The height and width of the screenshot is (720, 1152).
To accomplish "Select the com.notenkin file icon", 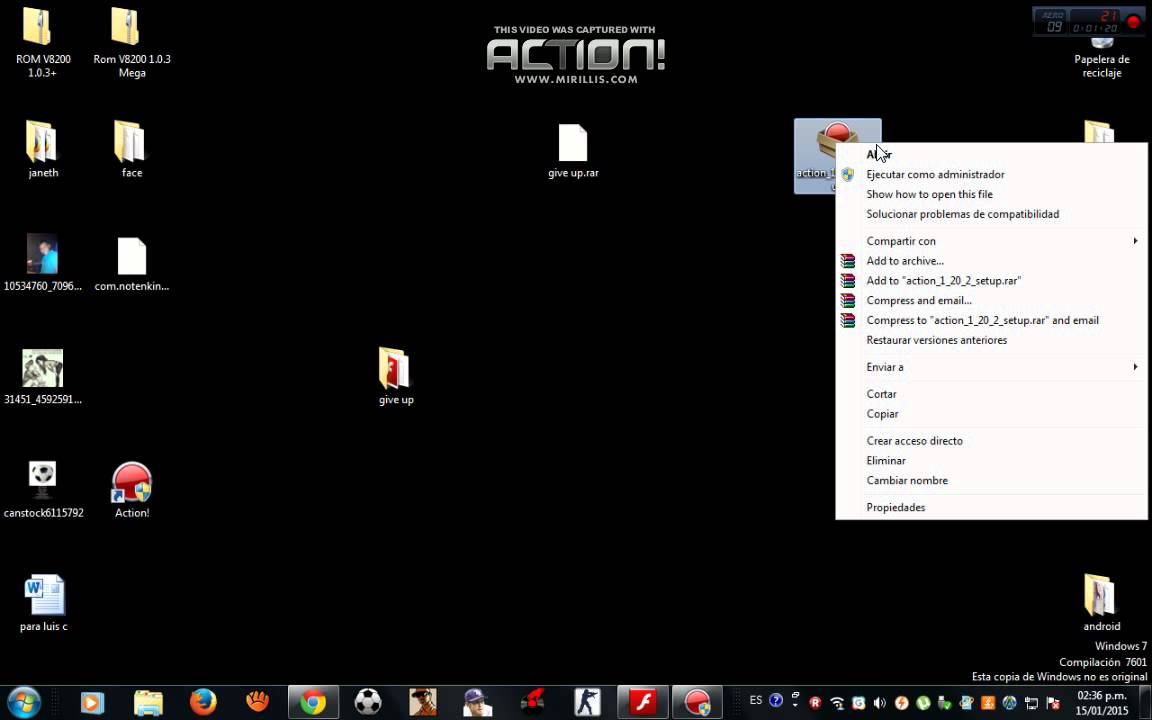I will pos(132,256).
